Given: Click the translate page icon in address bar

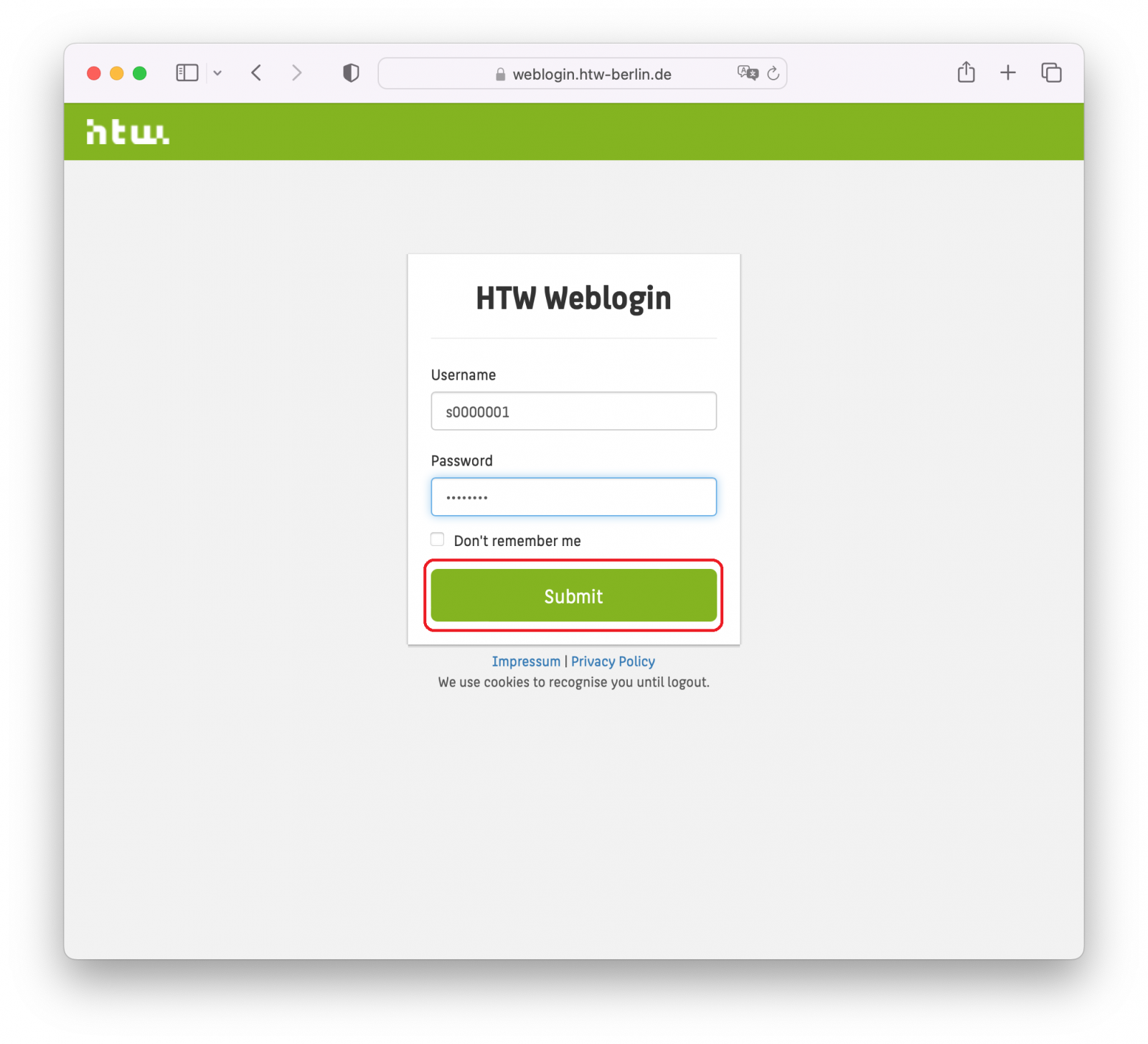Looking at the screenshot, I should 748,73.
